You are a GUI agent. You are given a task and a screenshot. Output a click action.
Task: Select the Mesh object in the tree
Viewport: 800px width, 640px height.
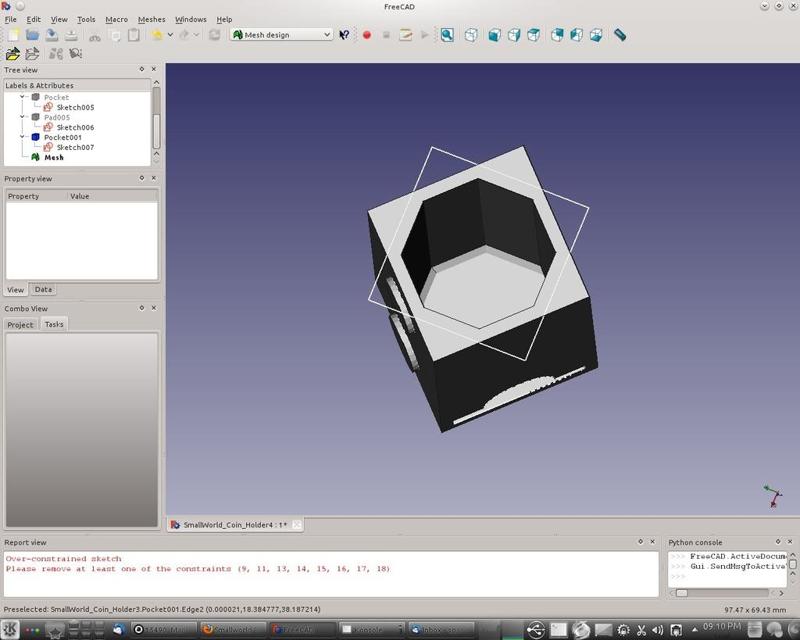(x=53, y=157)
